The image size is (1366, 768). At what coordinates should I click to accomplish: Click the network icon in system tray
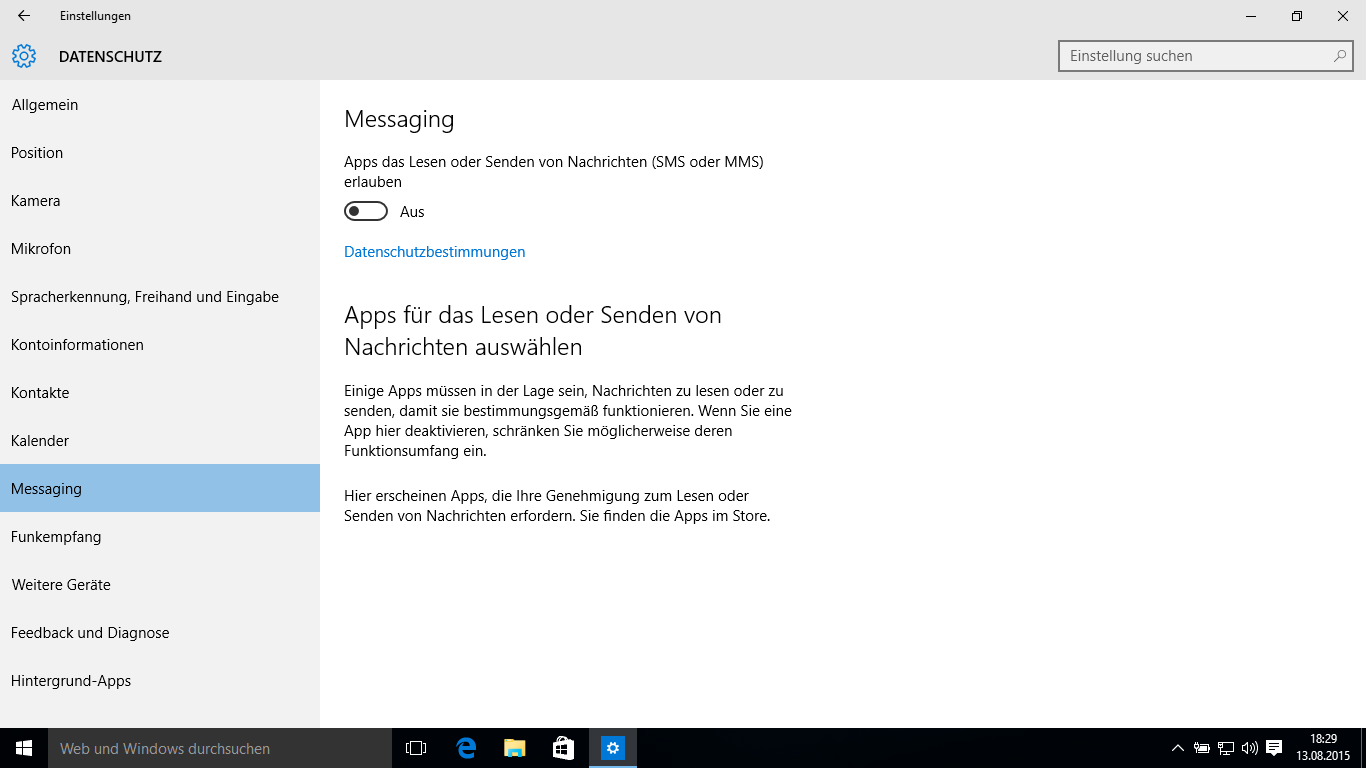pos(1226,748)
